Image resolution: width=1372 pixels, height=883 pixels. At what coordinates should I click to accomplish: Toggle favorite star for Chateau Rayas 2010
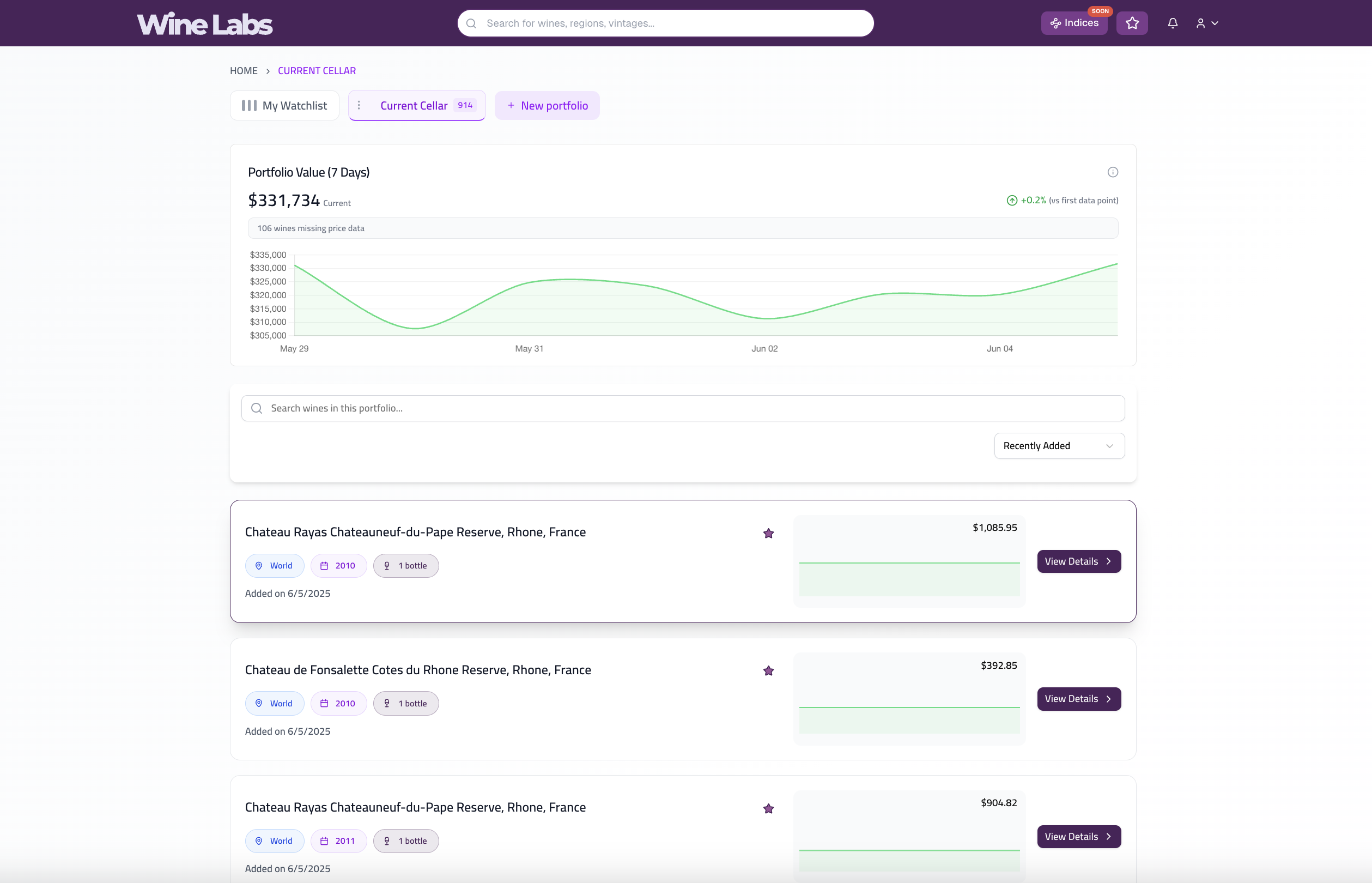tap(768, 533)
